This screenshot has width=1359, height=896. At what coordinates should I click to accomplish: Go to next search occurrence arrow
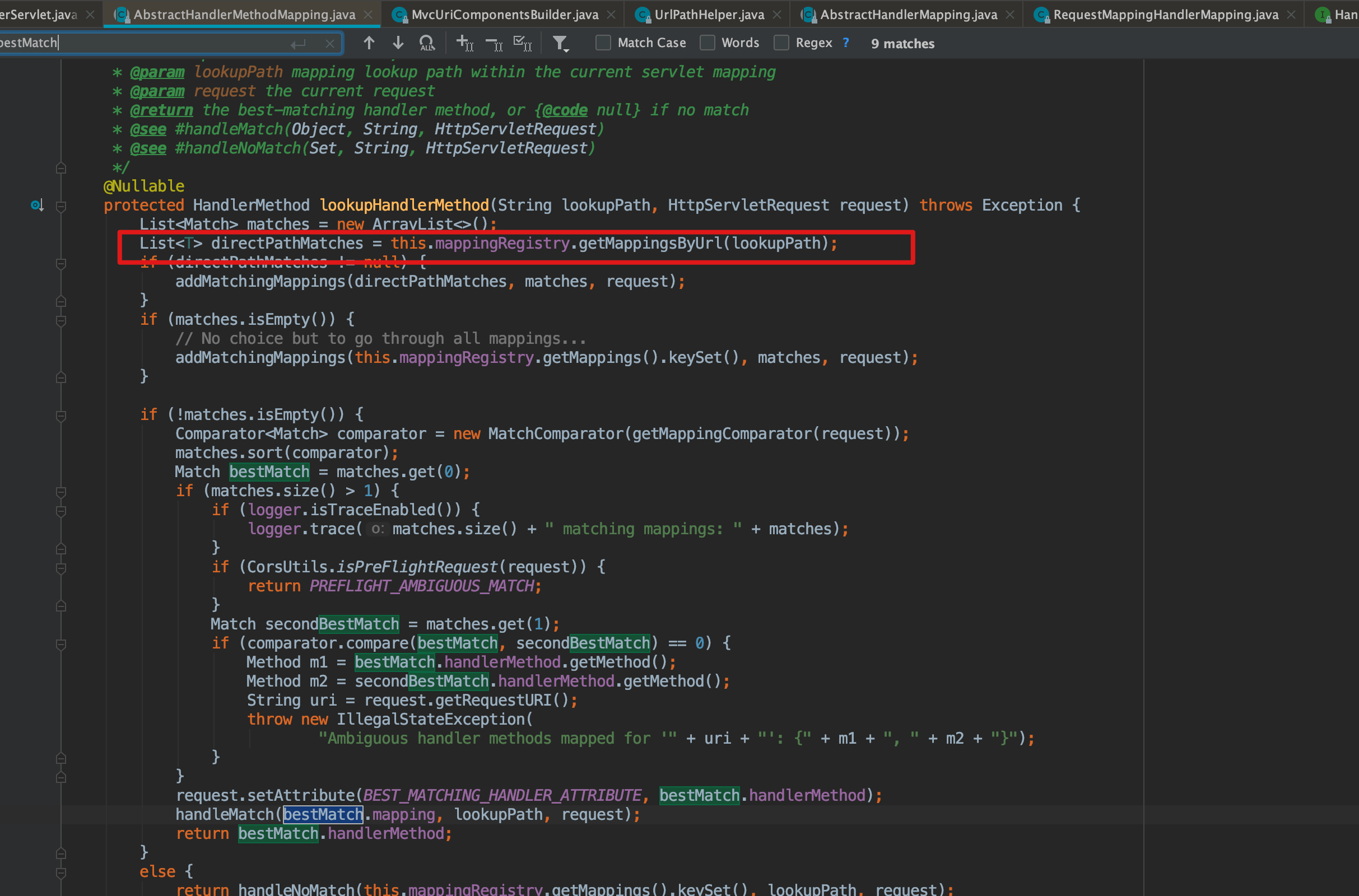tap(398, 43)
